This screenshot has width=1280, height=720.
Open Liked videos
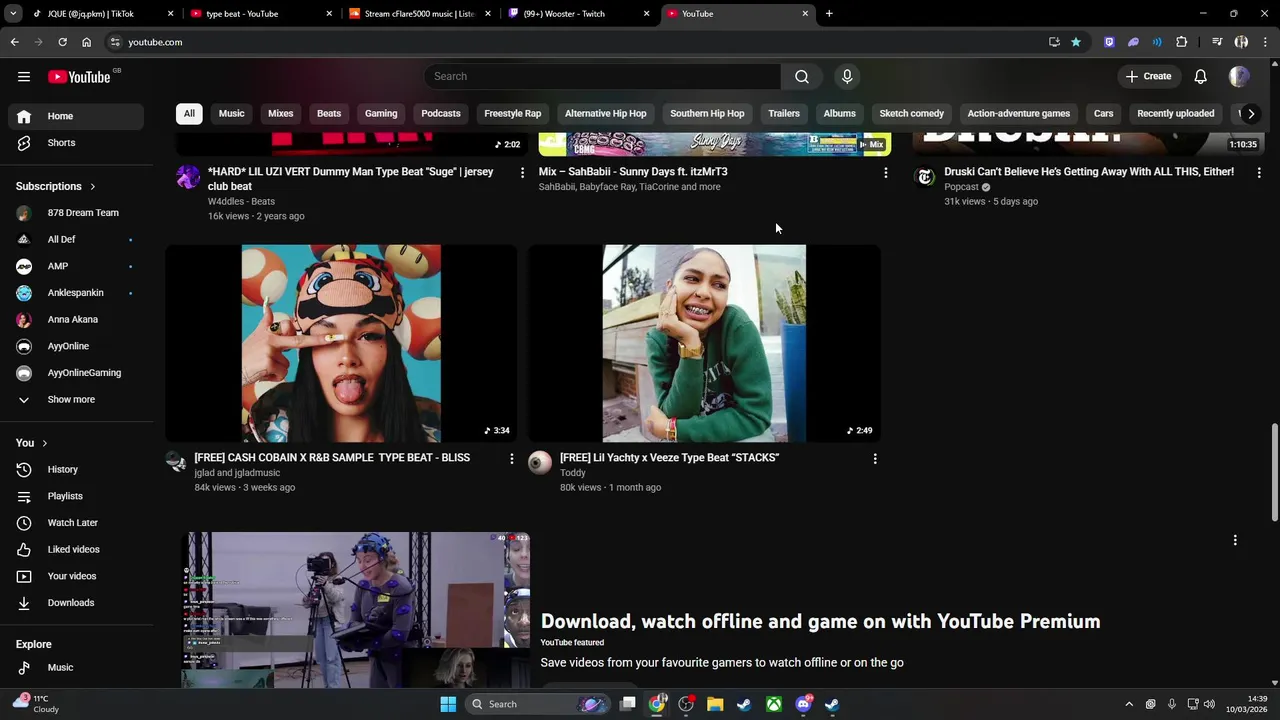click(76, 550)
